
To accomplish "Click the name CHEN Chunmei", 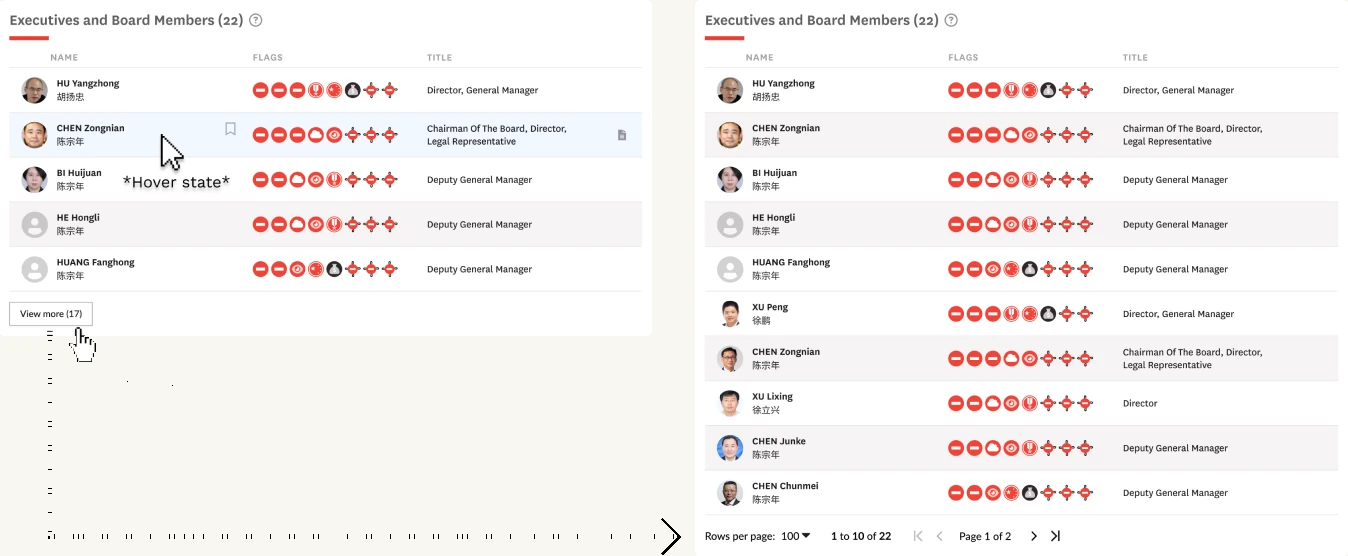I will coord(785,486).
